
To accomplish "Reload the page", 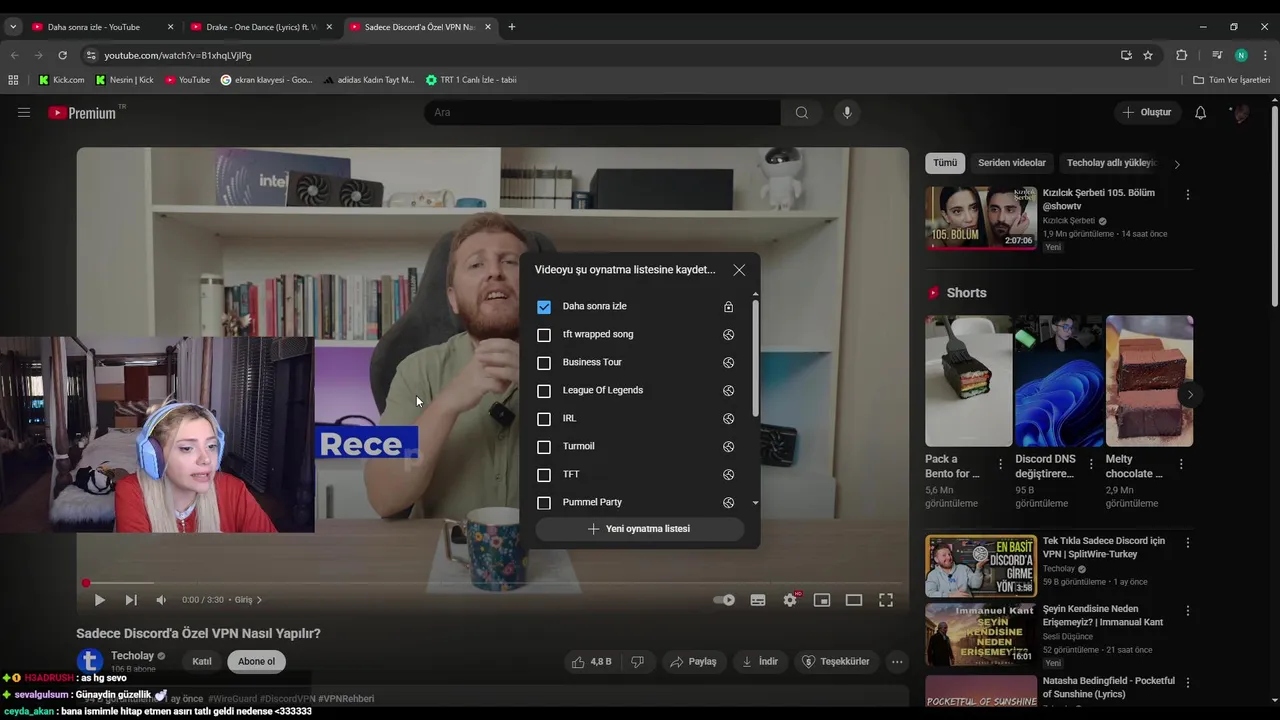I will 62,55.
